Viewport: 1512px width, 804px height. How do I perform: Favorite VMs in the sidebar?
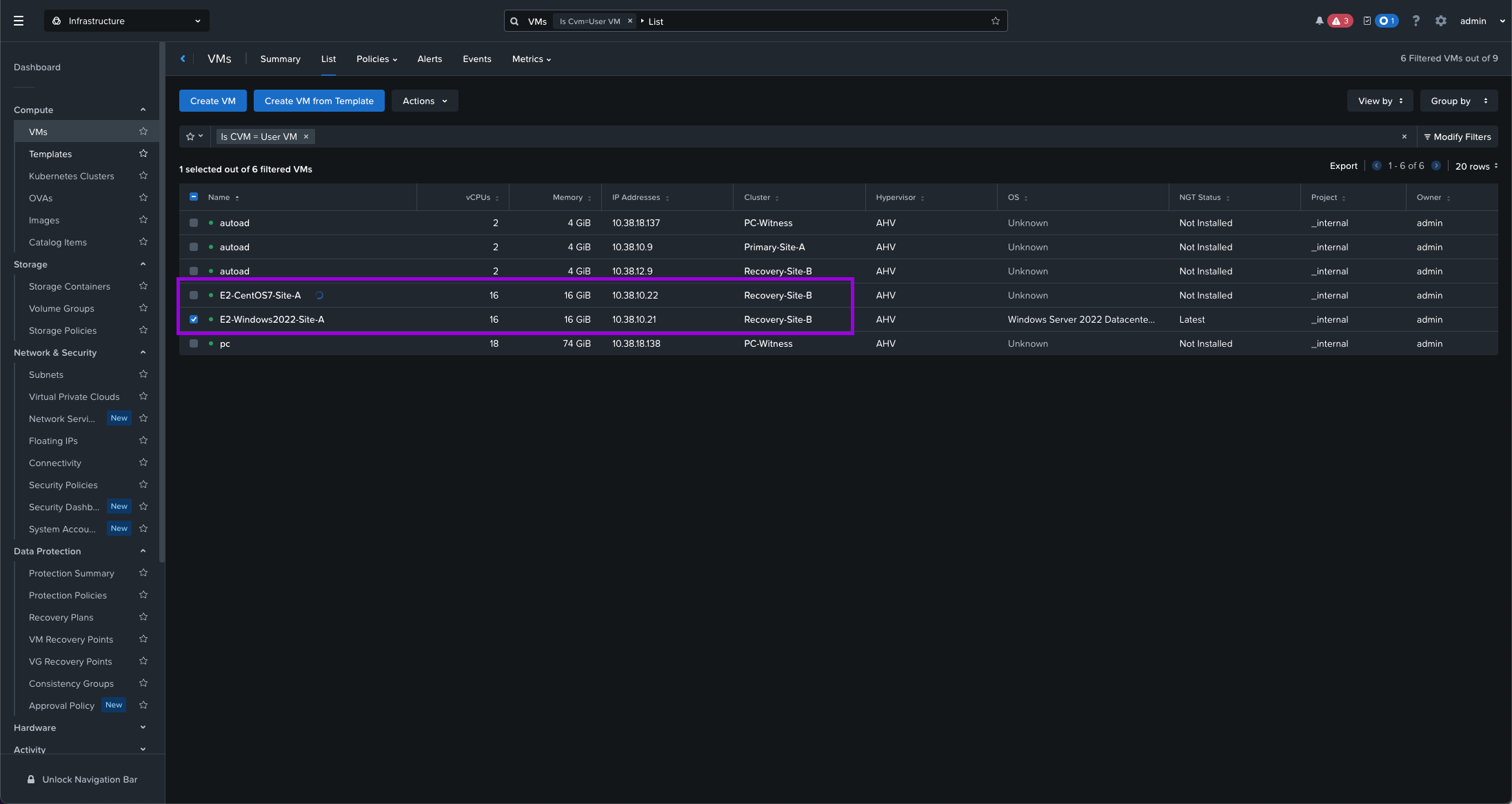click(x=143, y=132)
